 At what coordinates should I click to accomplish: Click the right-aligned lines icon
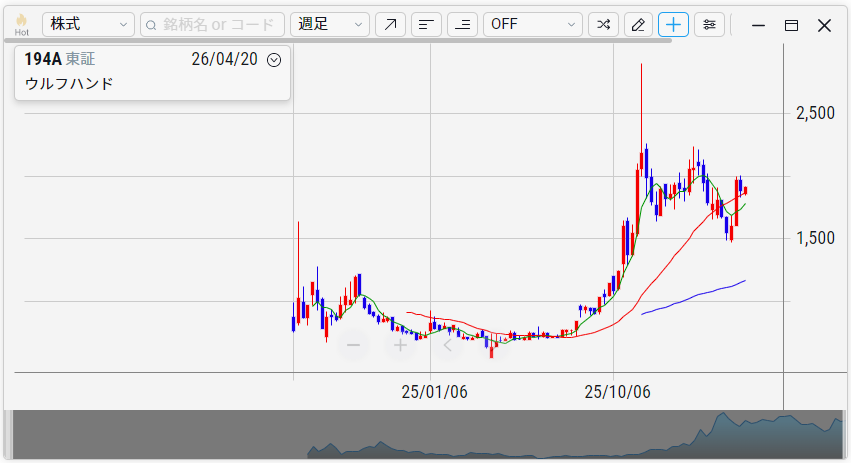[x=462, y=25]
